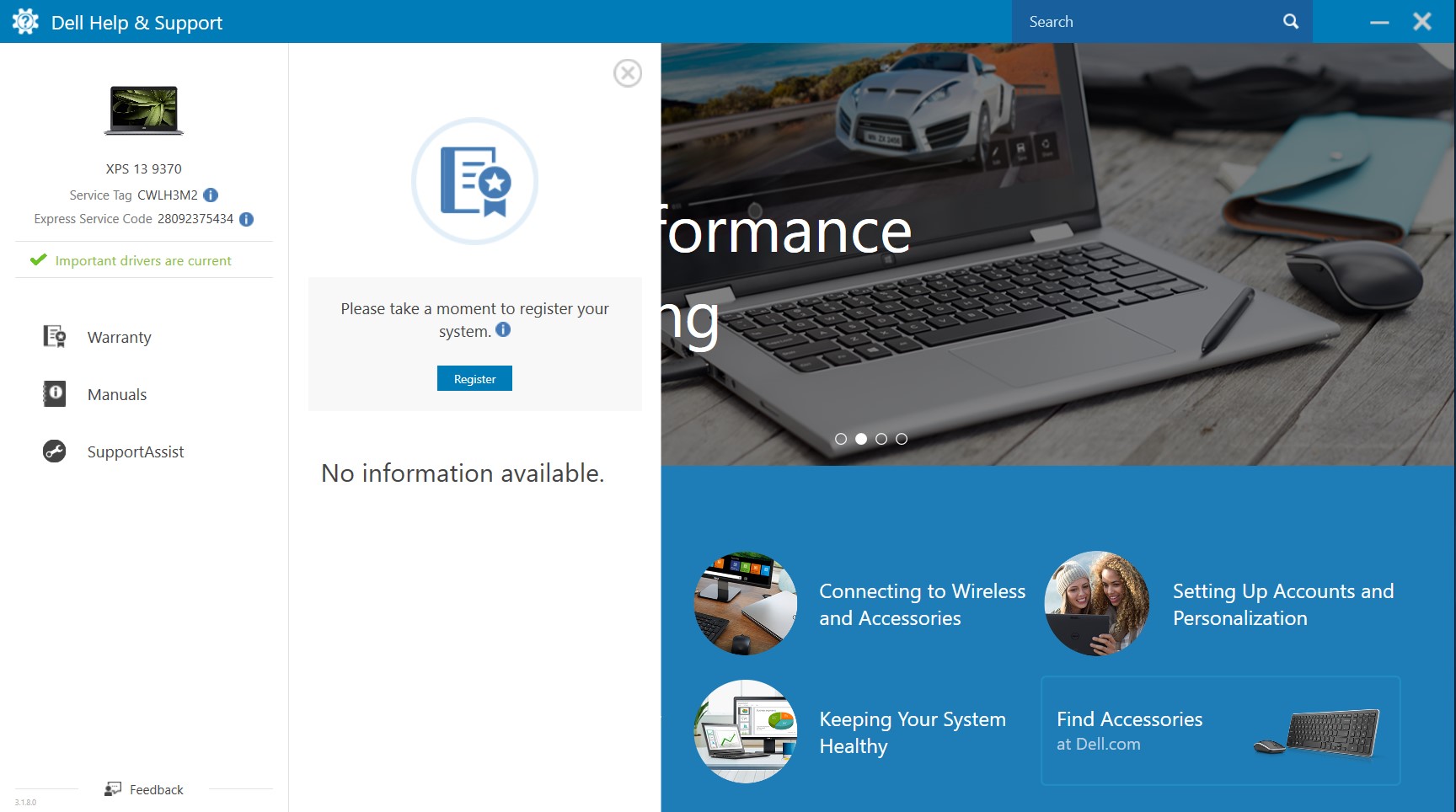This screenshot has height=812, width=1456.
Task: Minimize the Dell Help & Support window
Action: (1379, 22)
